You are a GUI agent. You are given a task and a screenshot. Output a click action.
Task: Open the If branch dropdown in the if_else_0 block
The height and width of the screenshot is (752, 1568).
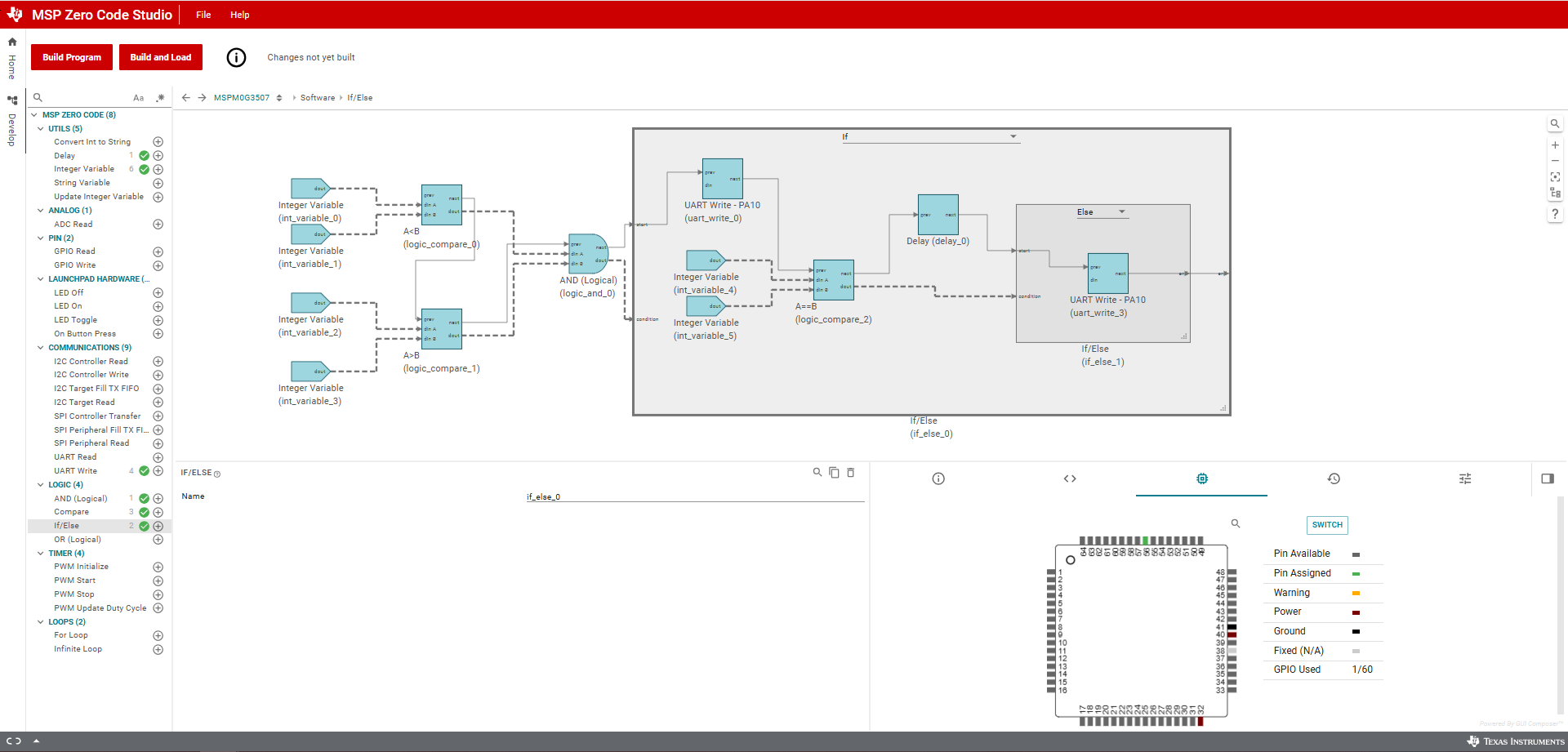click(x=1013, y=136)
